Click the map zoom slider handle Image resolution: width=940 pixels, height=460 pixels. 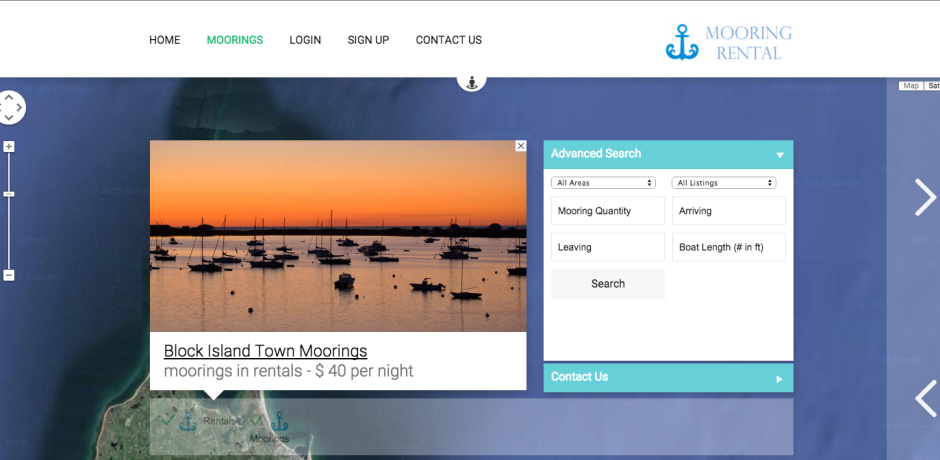[9, 194]
